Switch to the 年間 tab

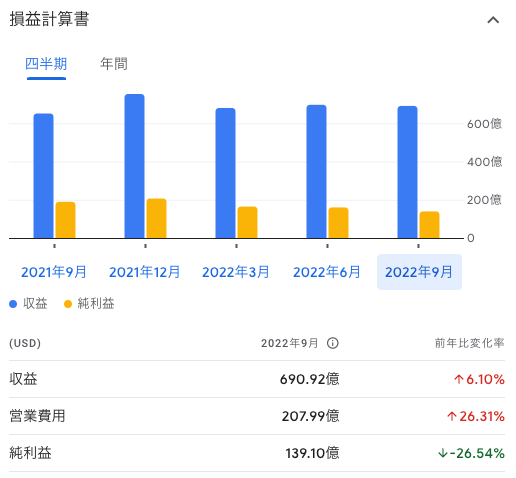pos(114,64)
